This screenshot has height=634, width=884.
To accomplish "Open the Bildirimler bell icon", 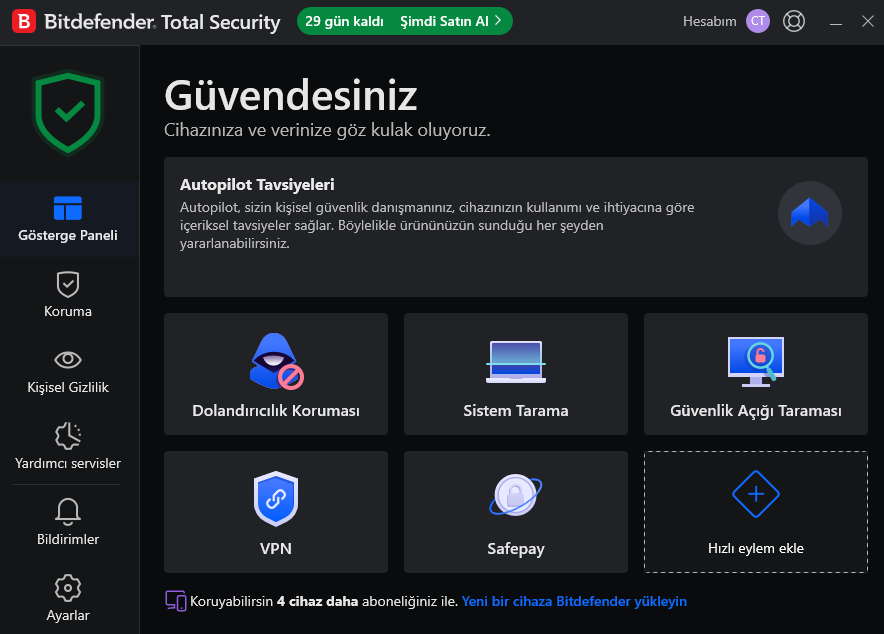I will click(x=68, y=511).
